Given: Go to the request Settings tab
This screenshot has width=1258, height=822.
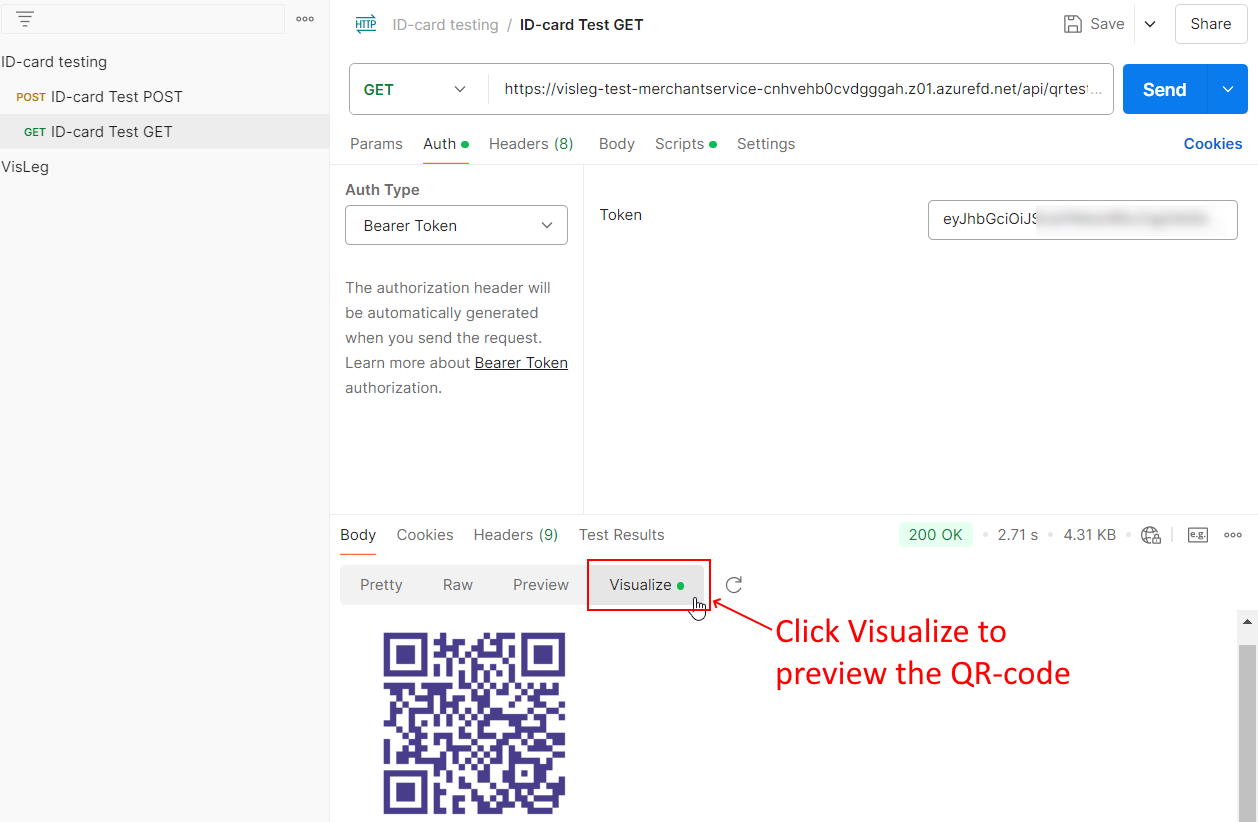Looking at the screenshot, I should pos(766,144).
